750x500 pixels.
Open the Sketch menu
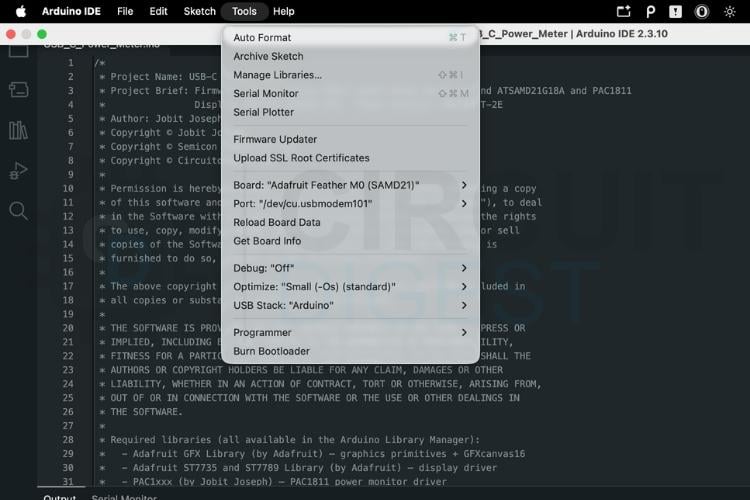199,11
